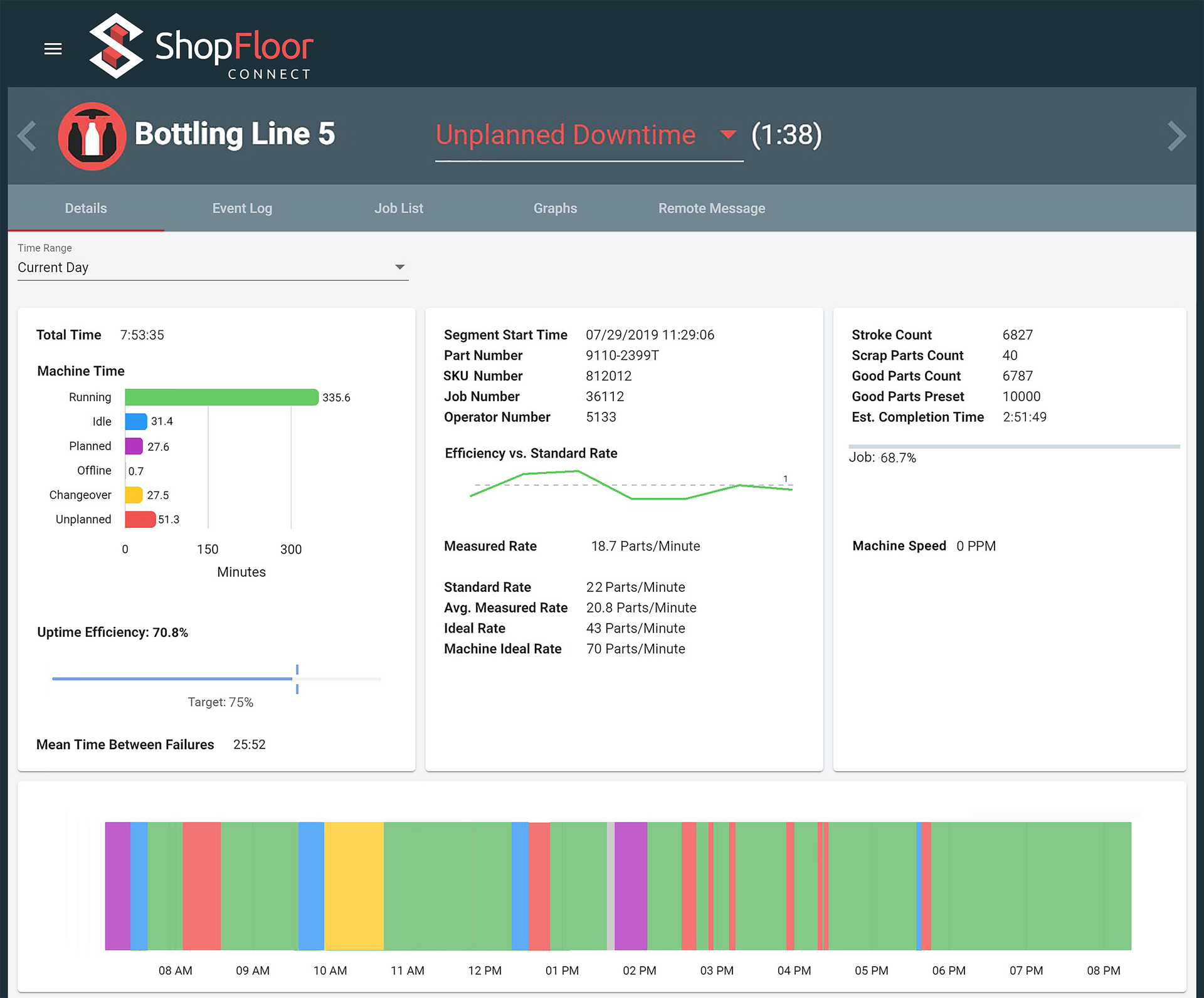Open the hamburger navigation menu
Viewport: 1204px width, 998px height.
tap(53, 48)
